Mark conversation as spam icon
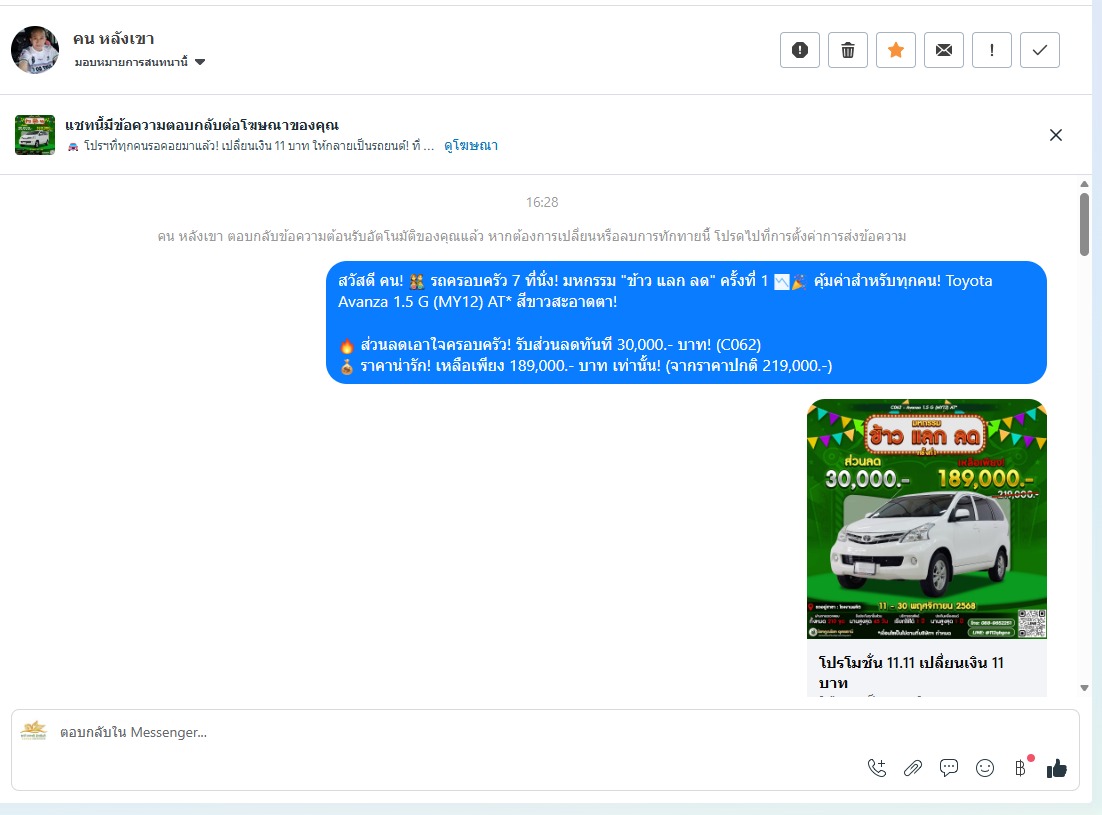Viewport: 1102px width, 815px height. (x=800, y=50)
